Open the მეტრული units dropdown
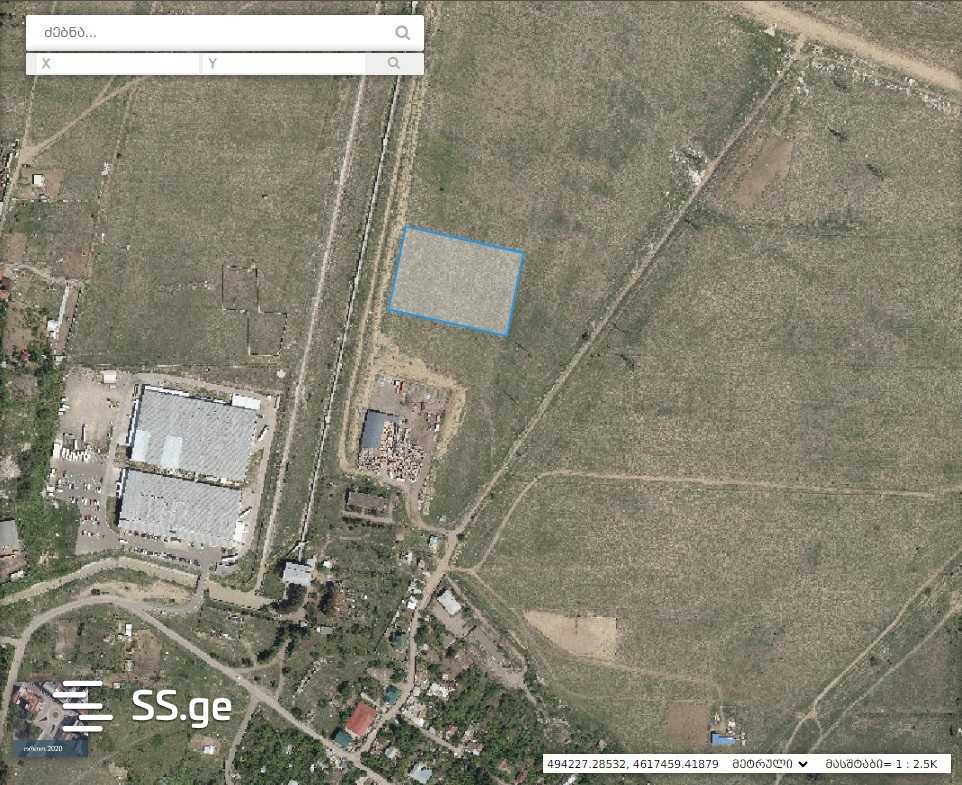Viewport: 962px width, 785px height. (x=771, y=764)
